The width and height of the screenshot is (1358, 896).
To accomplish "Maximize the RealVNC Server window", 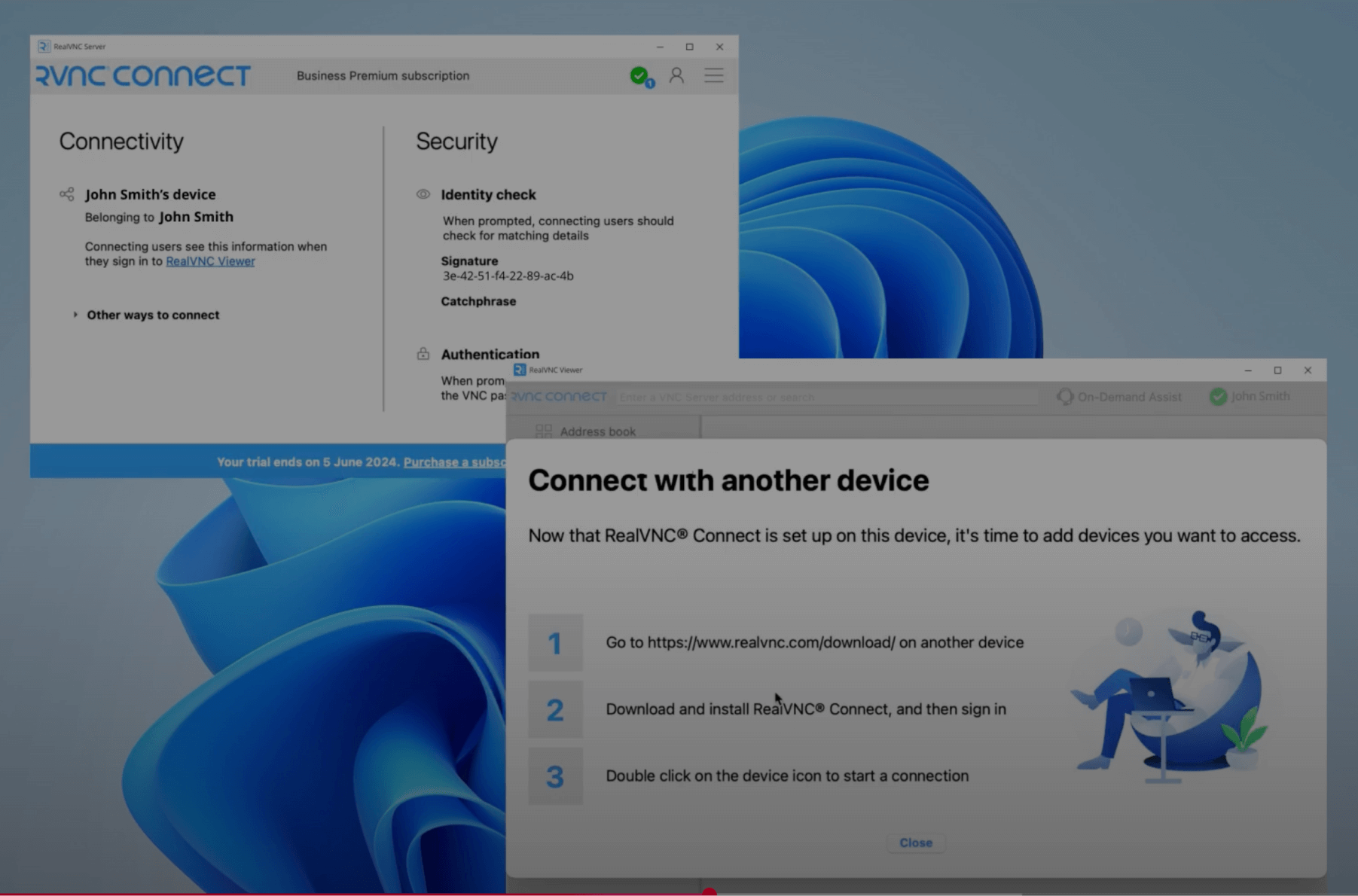I will coord(689,47).
